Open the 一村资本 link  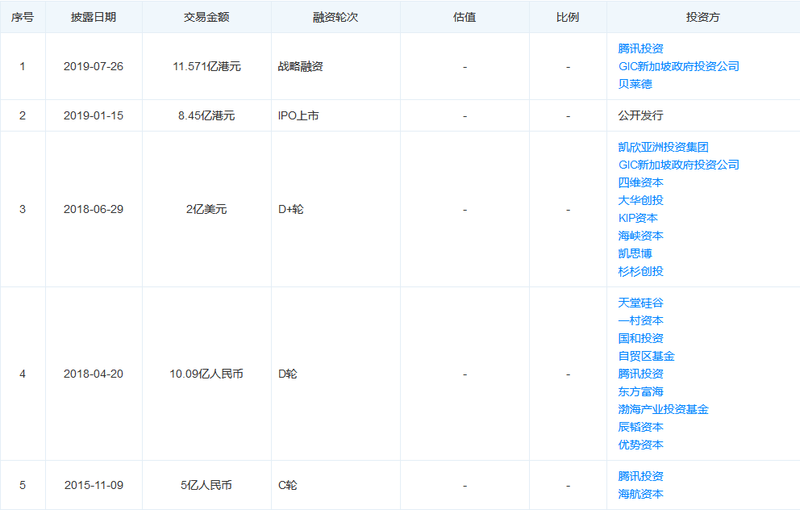coord(640,321)
